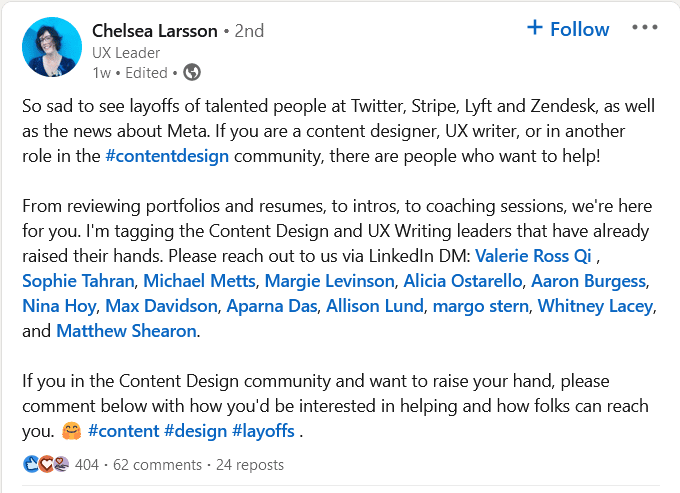Show the 404 reactions list
Image resolution: width=680 pixels, height=493 pixels.
point(87,465)
